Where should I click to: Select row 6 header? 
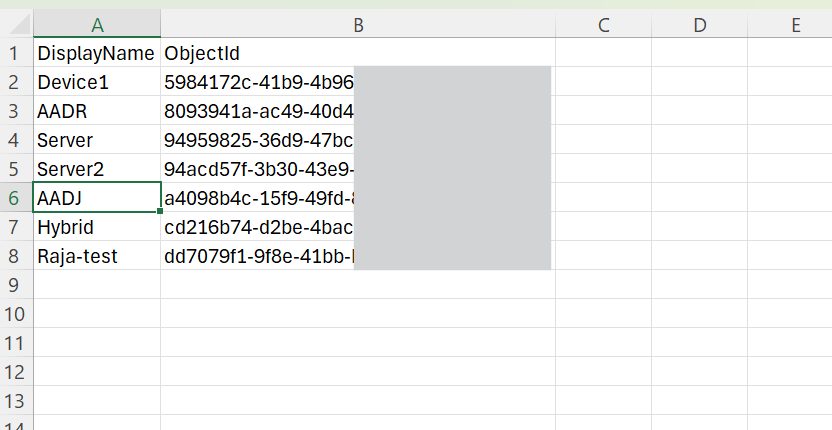pos(16,197)
